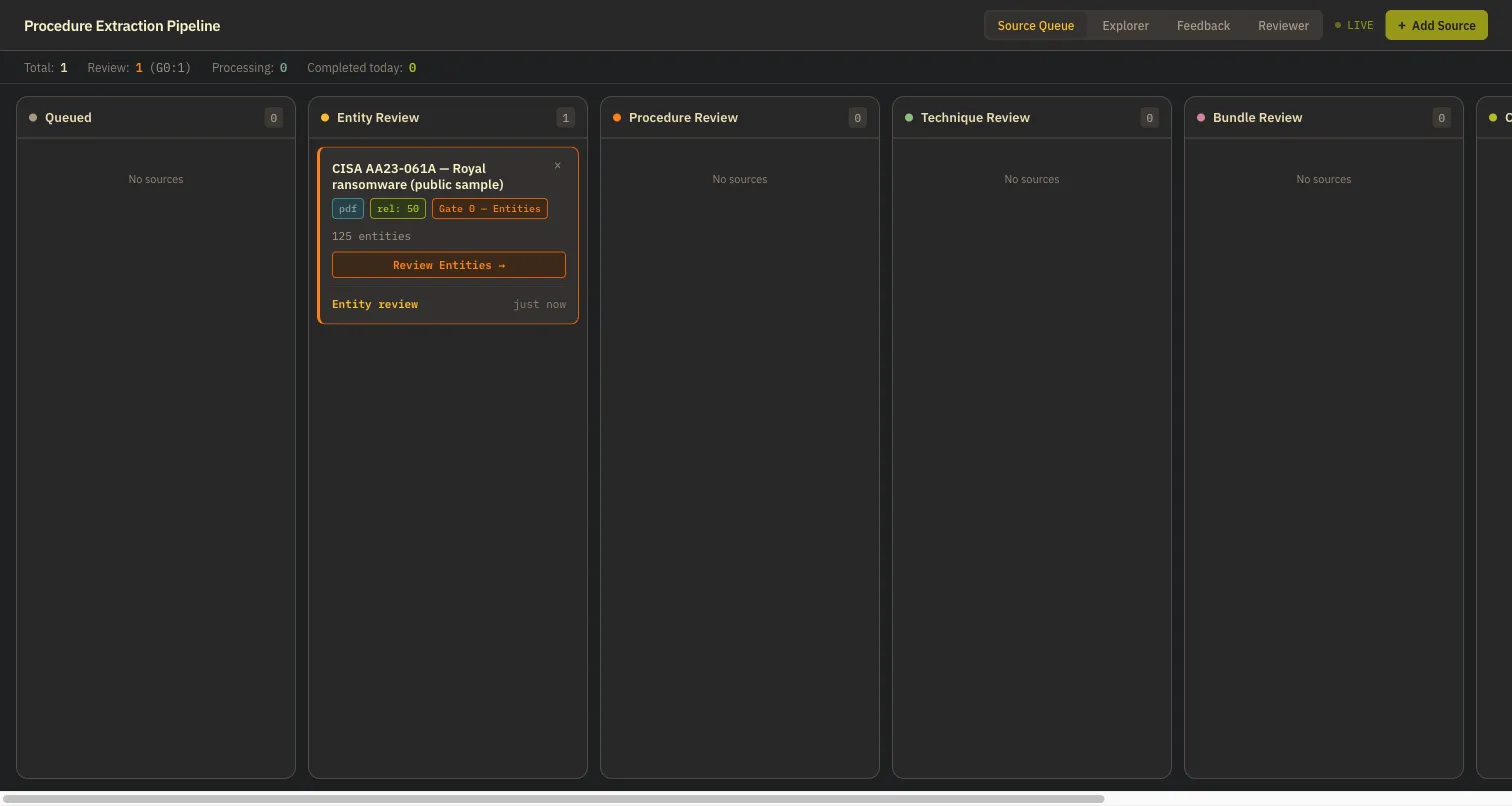Click the orange dot beside Procedure Review
Viewport: 1512px width, 806px height.
(617, 118)
